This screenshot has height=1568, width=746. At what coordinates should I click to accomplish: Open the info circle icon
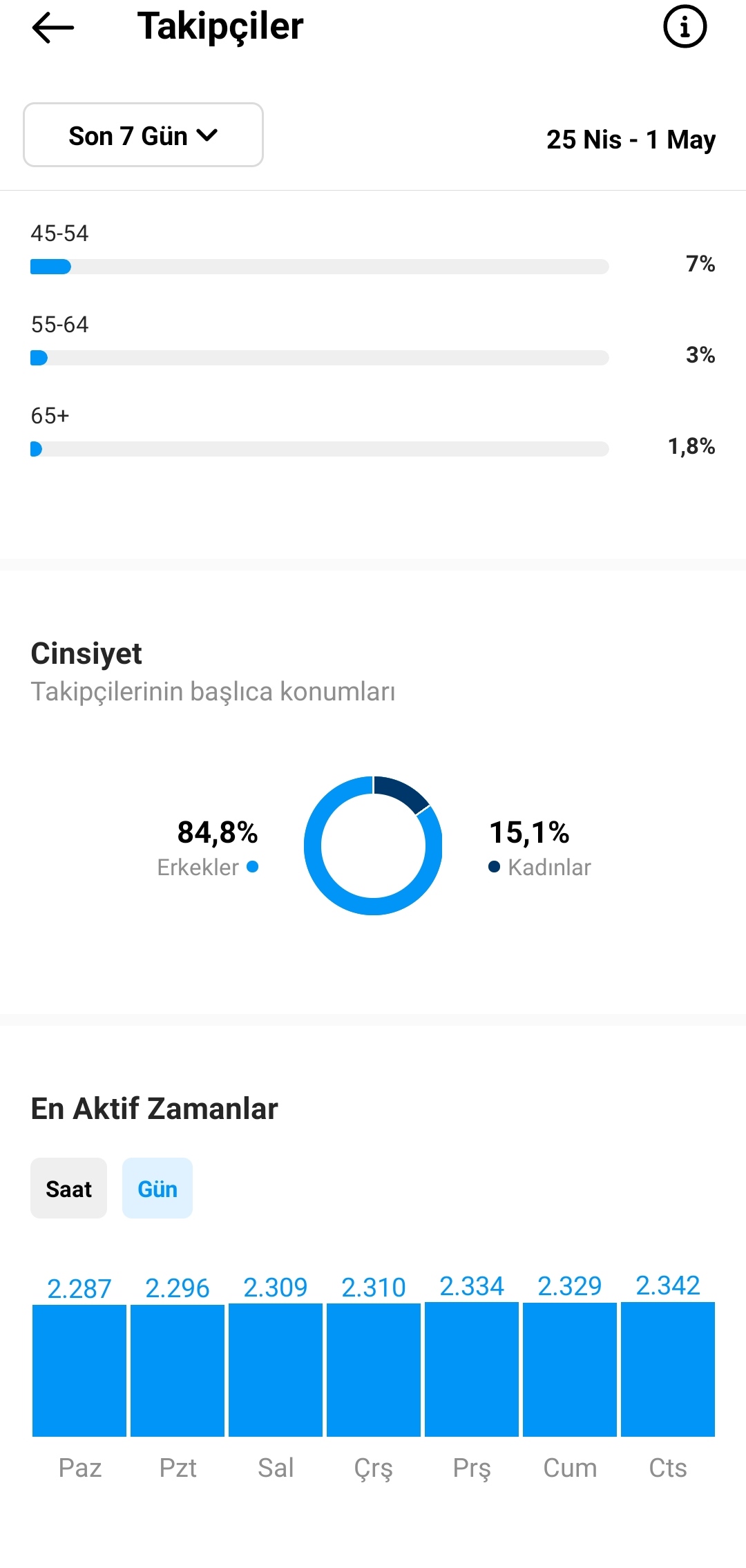pos(685,27)
